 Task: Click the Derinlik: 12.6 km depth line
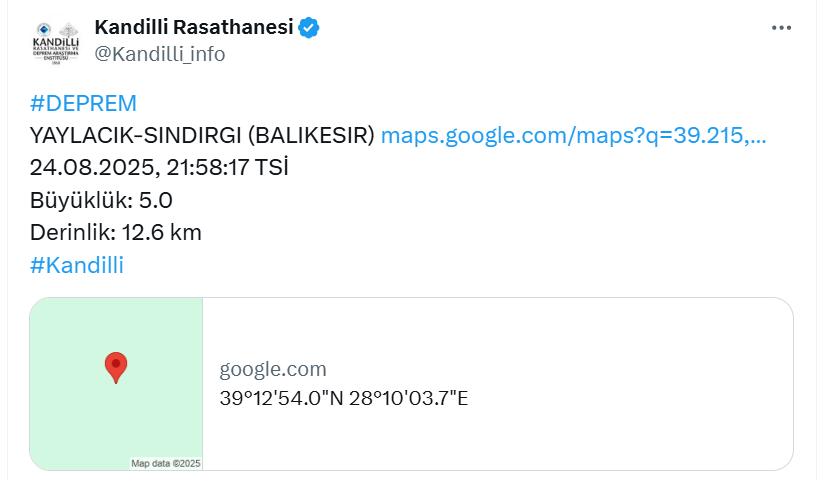116,233
